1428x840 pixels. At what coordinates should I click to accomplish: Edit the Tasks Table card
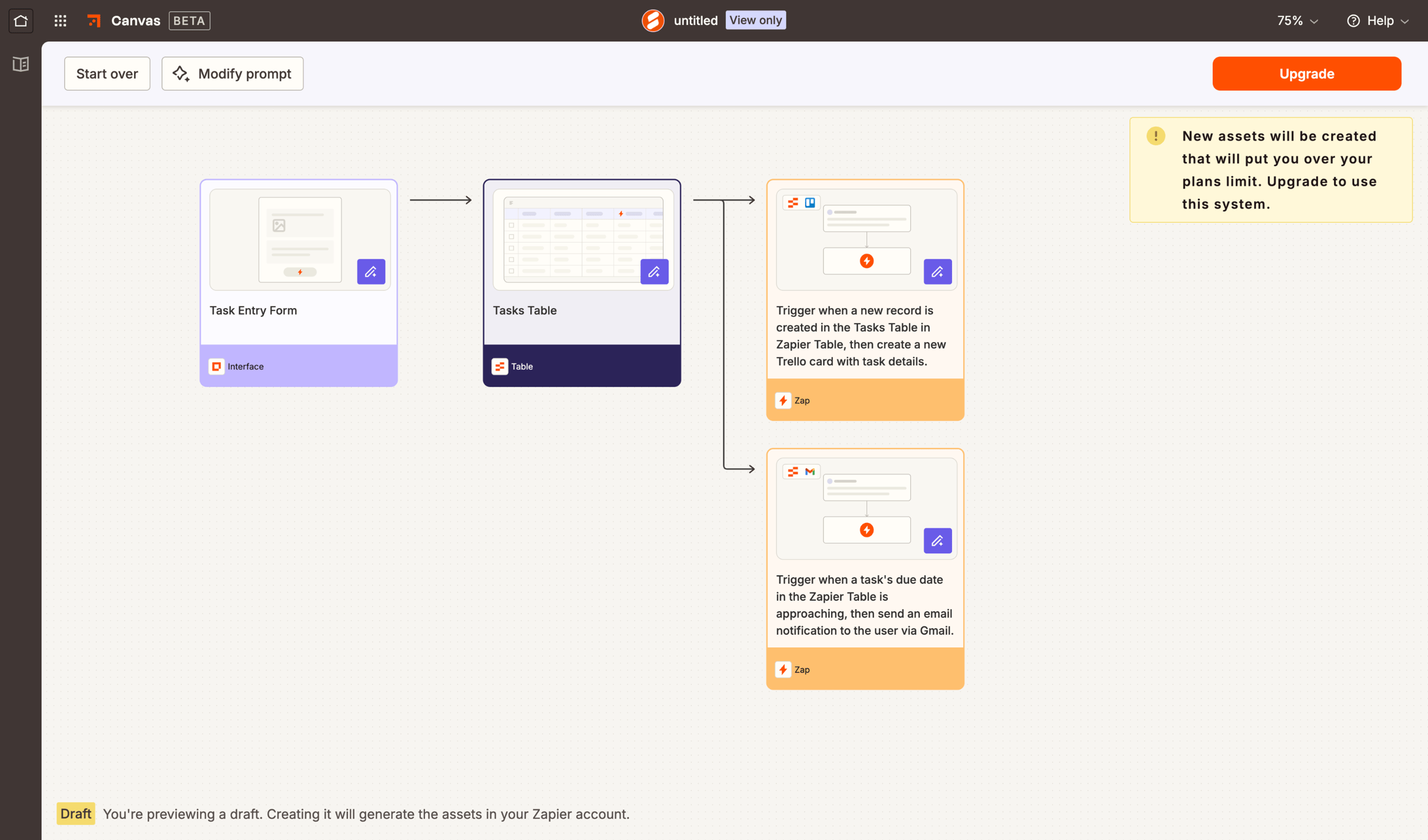point(654,272)
